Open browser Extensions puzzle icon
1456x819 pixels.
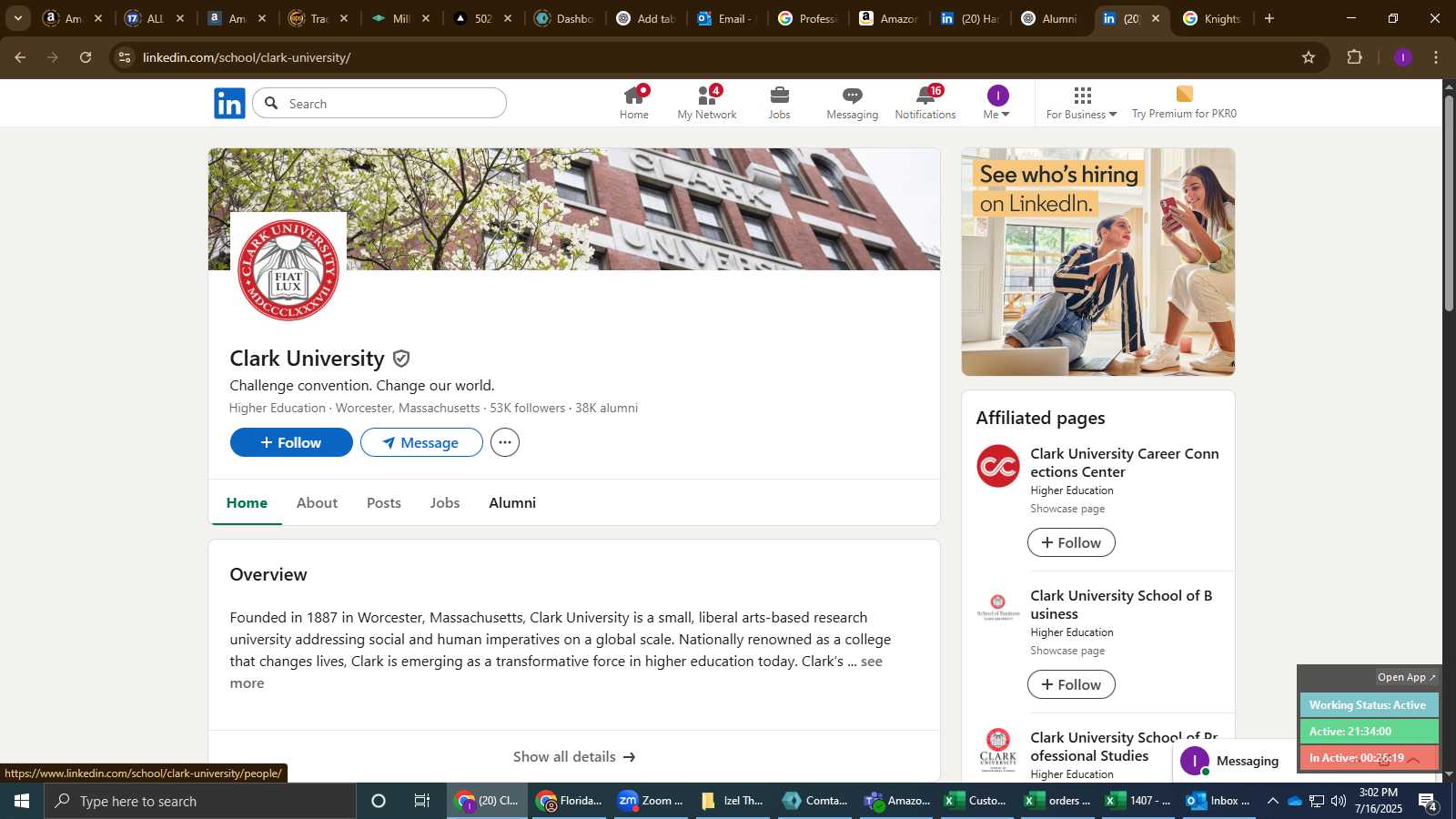(x=1355, y=57)
